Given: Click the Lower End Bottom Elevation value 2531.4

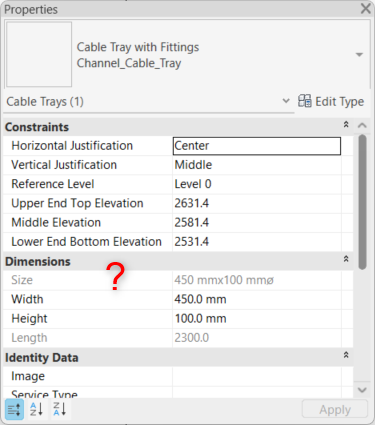Looking at the screenshot, I should tap(192, 242).
